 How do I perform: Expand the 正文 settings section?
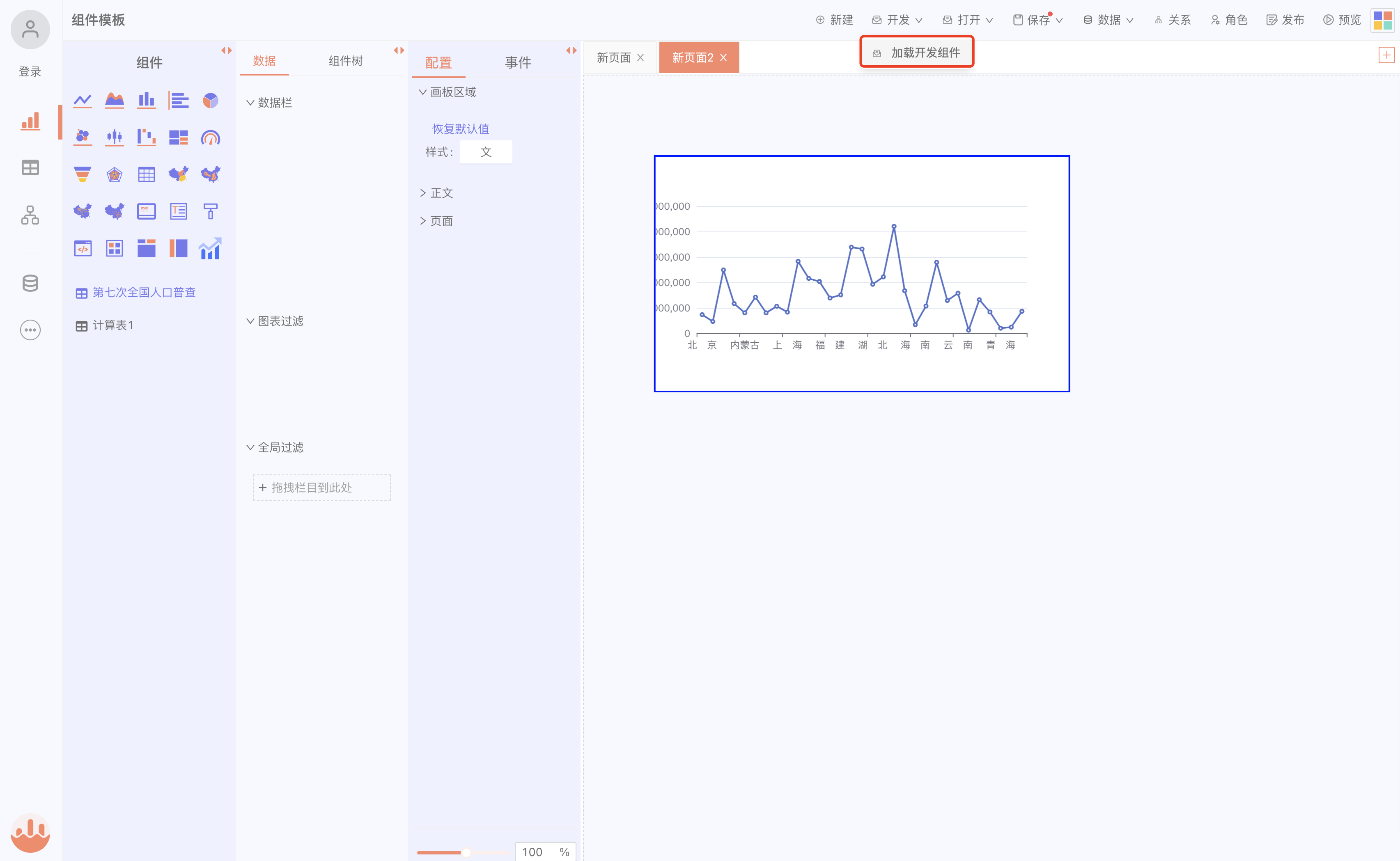coord(436,193)
